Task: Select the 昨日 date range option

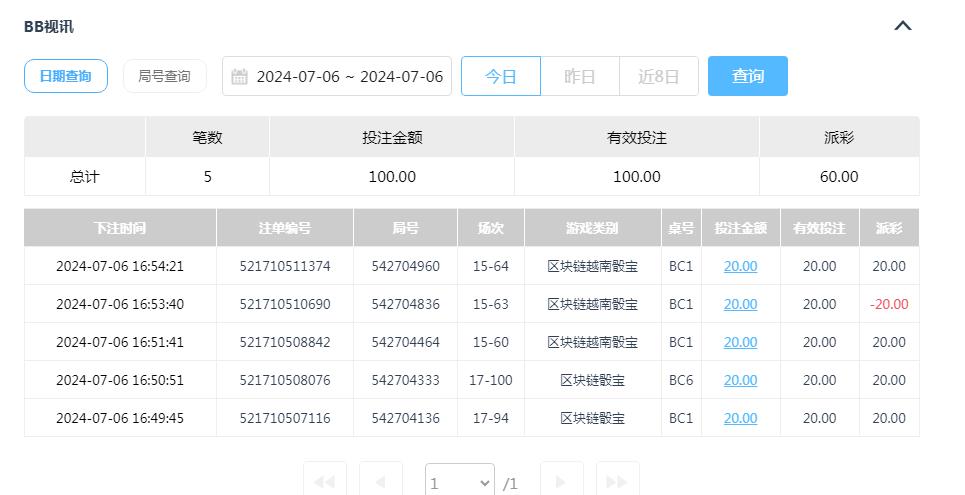Action: tap(580, 76)
